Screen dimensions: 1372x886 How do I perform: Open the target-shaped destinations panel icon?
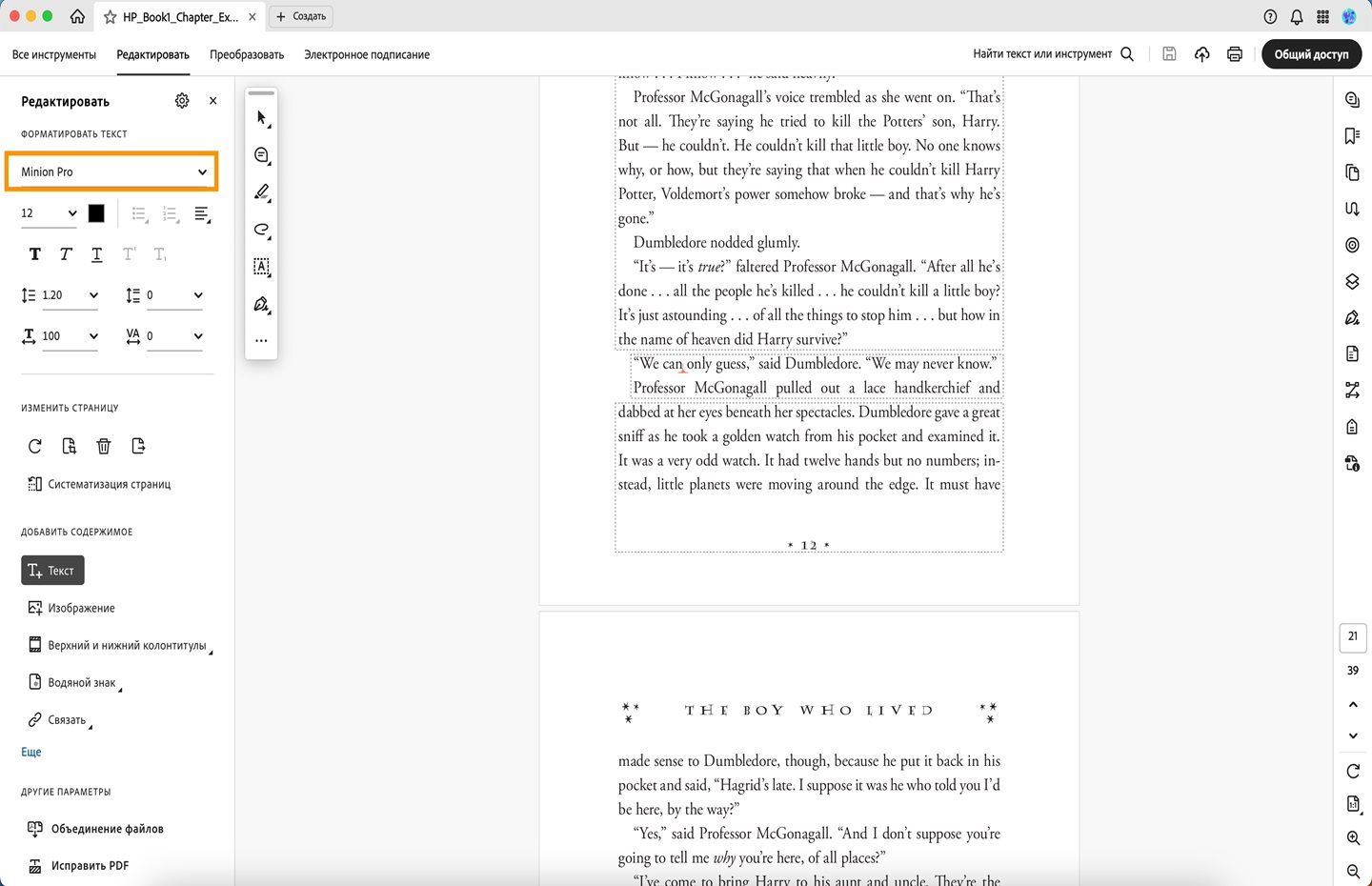pyautogui.click(x=1352, y=245)
